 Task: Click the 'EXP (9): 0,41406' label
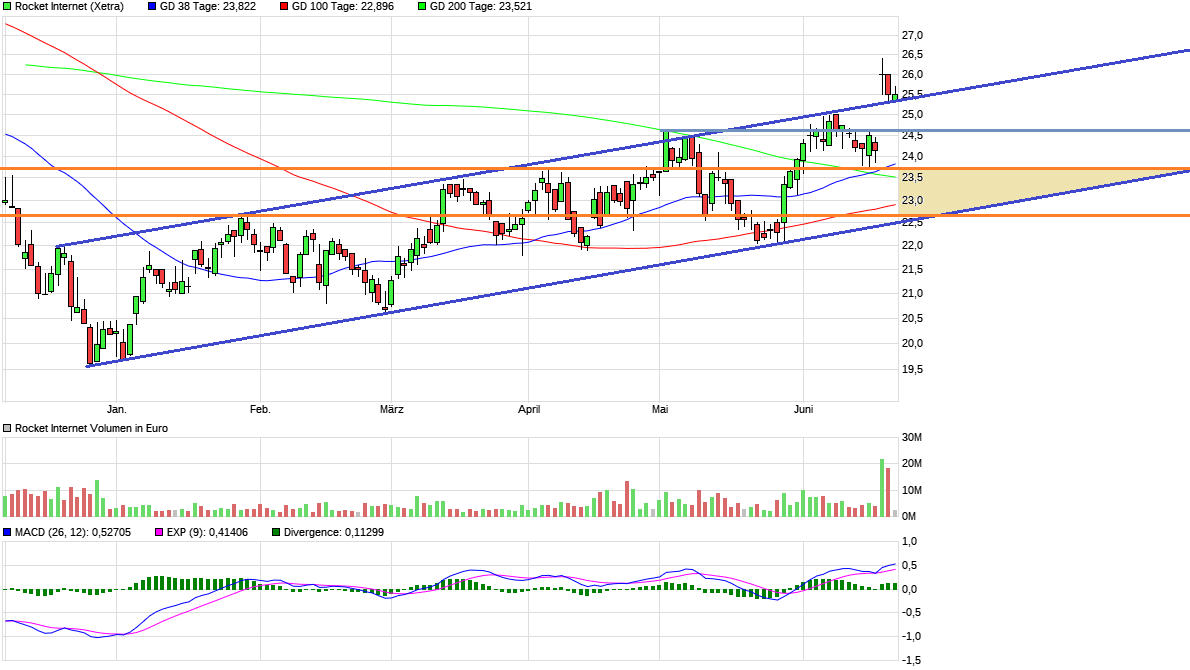tap(207, 533)
